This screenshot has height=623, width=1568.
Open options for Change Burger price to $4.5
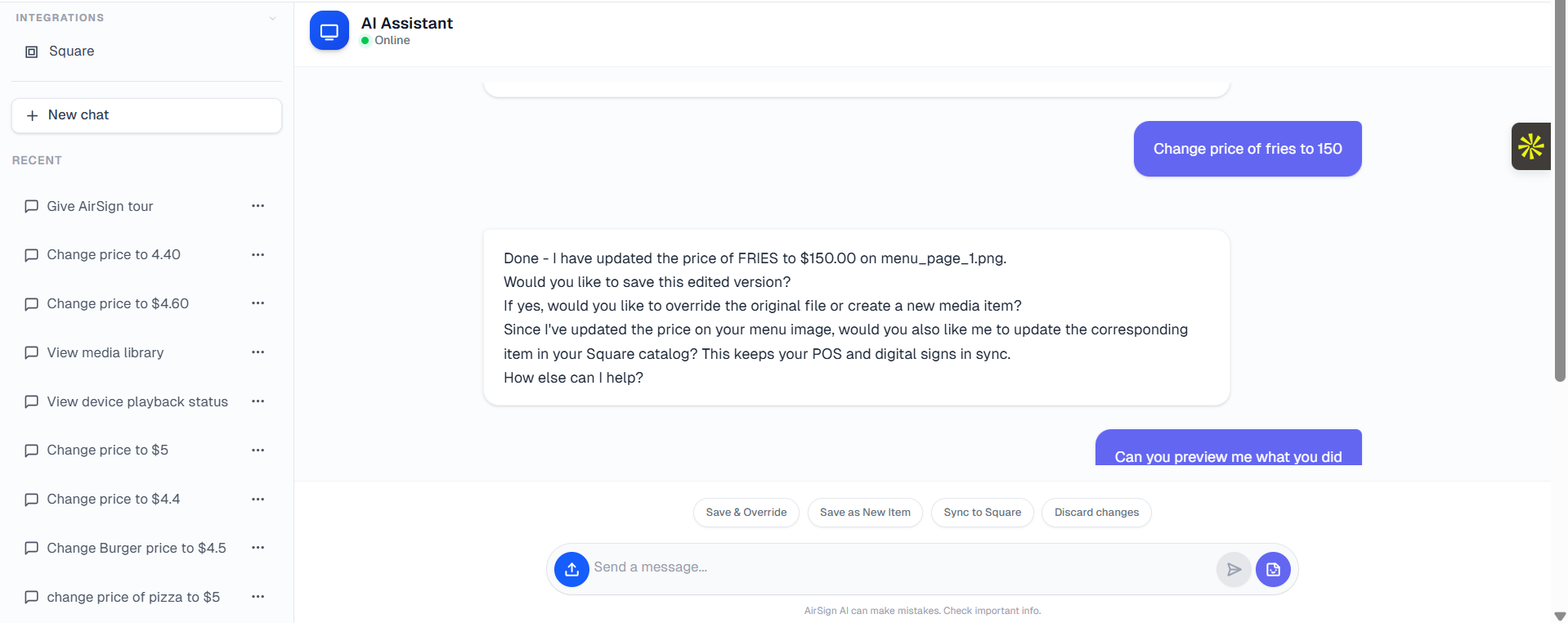(x=258, y=548)
